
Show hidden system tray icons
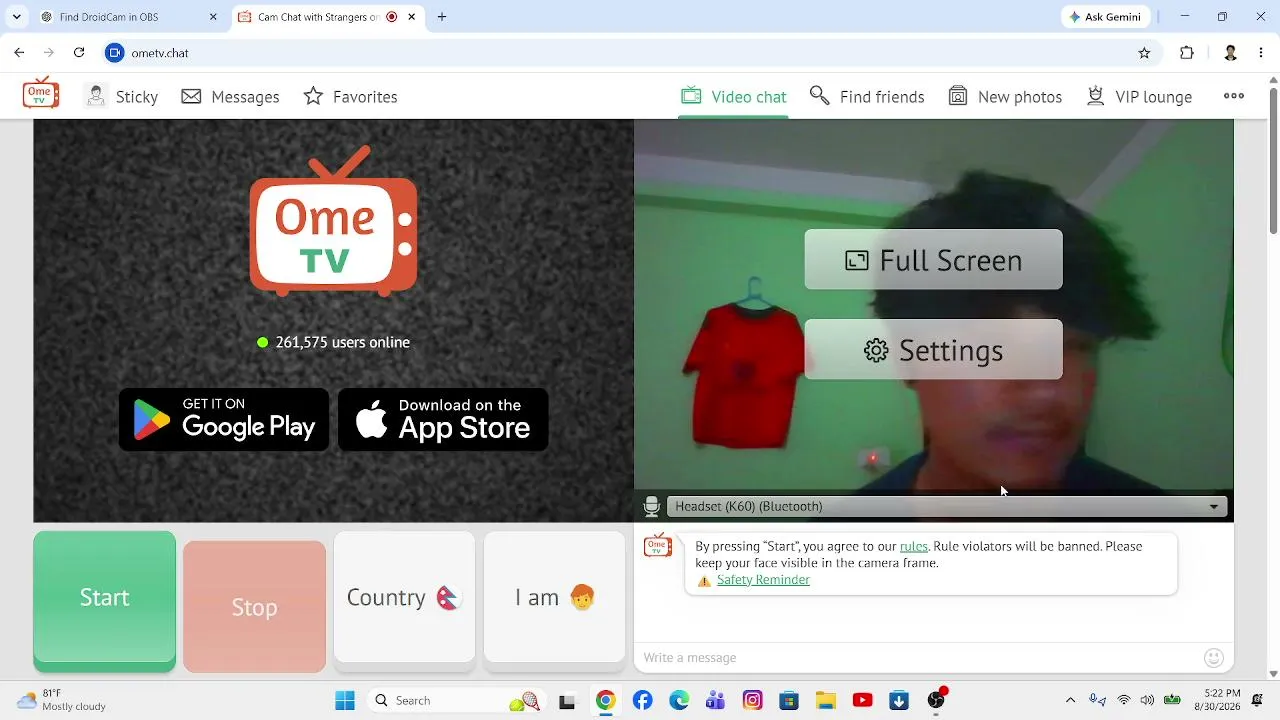(x=1070, y=701)
